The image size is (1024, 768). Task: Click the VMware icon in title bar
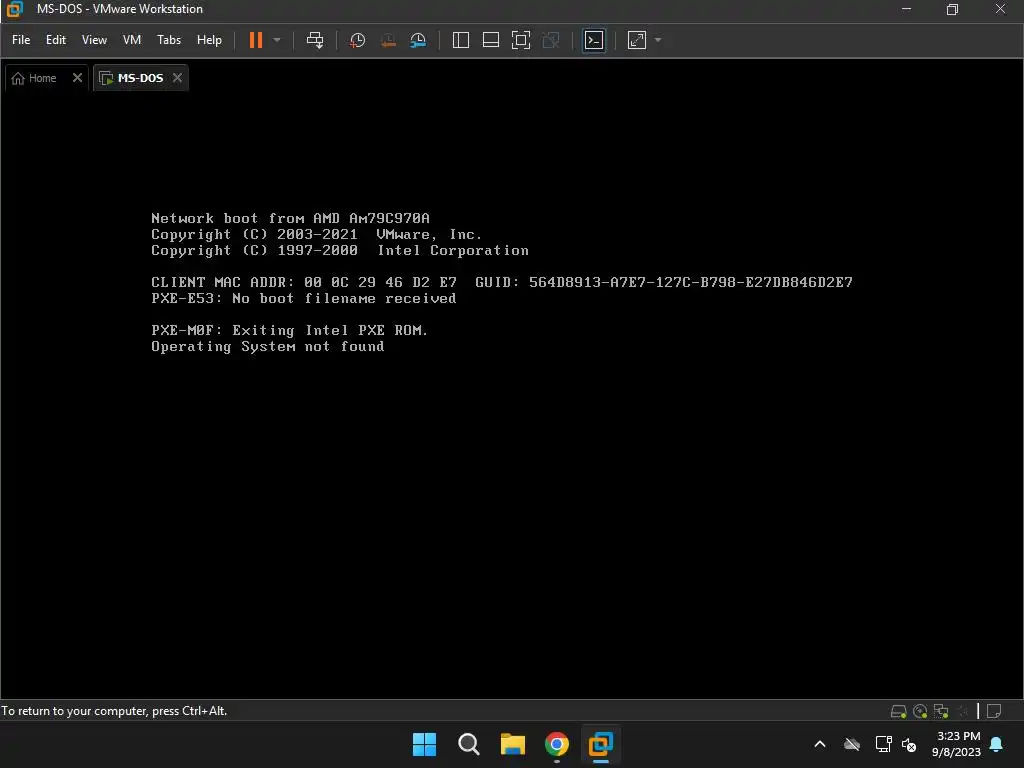(14, 9)
